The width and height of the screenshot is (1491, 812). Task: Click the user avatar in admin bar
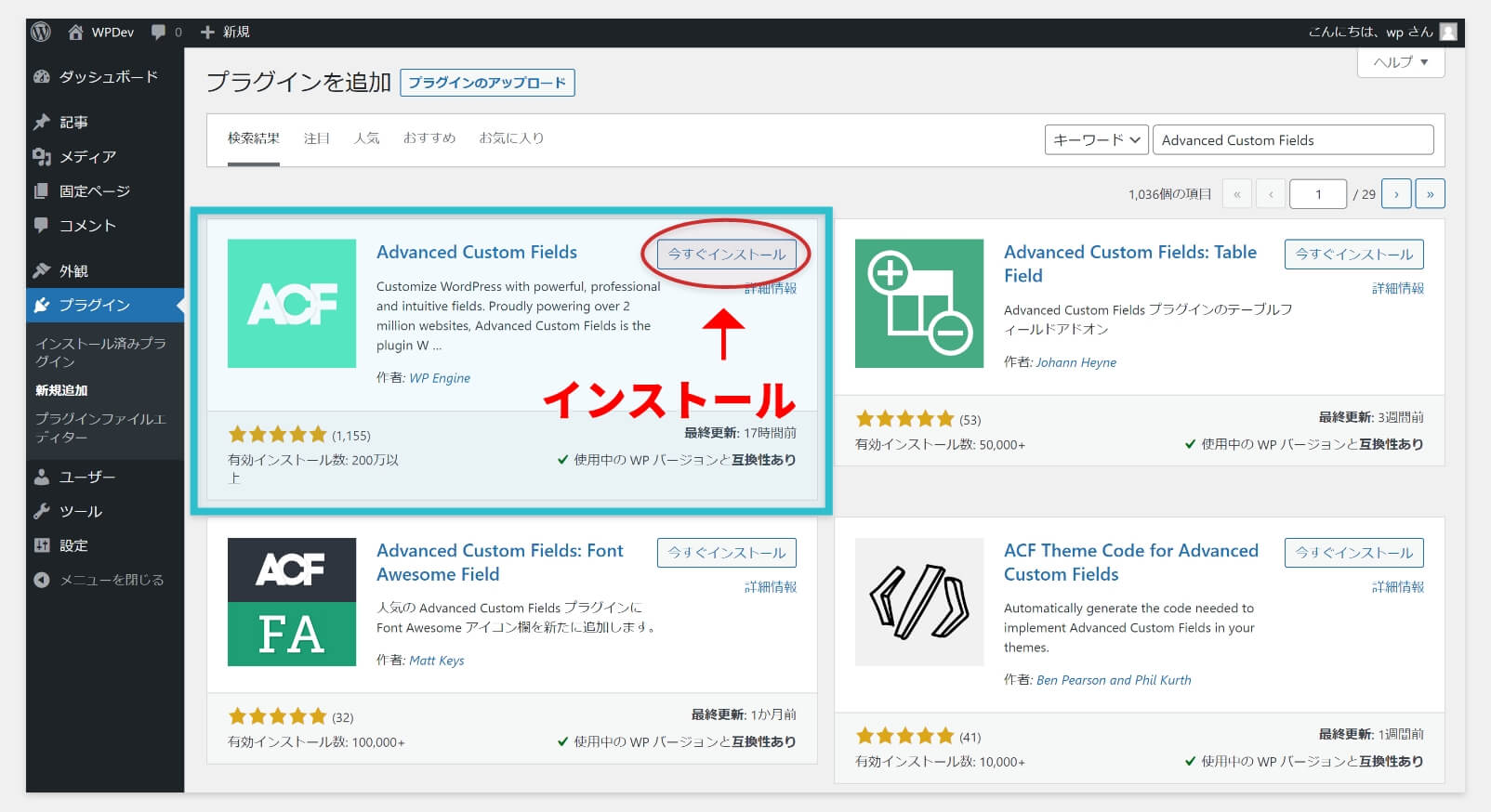[1448, 32]
